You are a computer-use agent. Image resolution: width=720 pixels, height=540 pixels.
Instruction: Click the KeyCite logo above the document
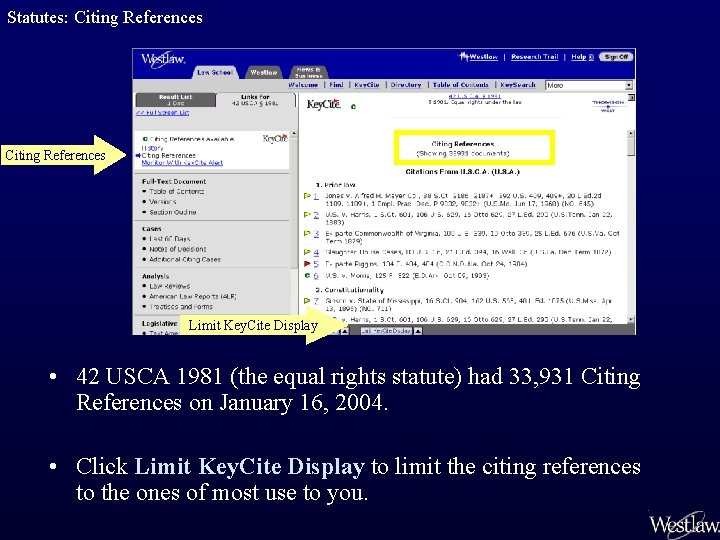(324, 104)
